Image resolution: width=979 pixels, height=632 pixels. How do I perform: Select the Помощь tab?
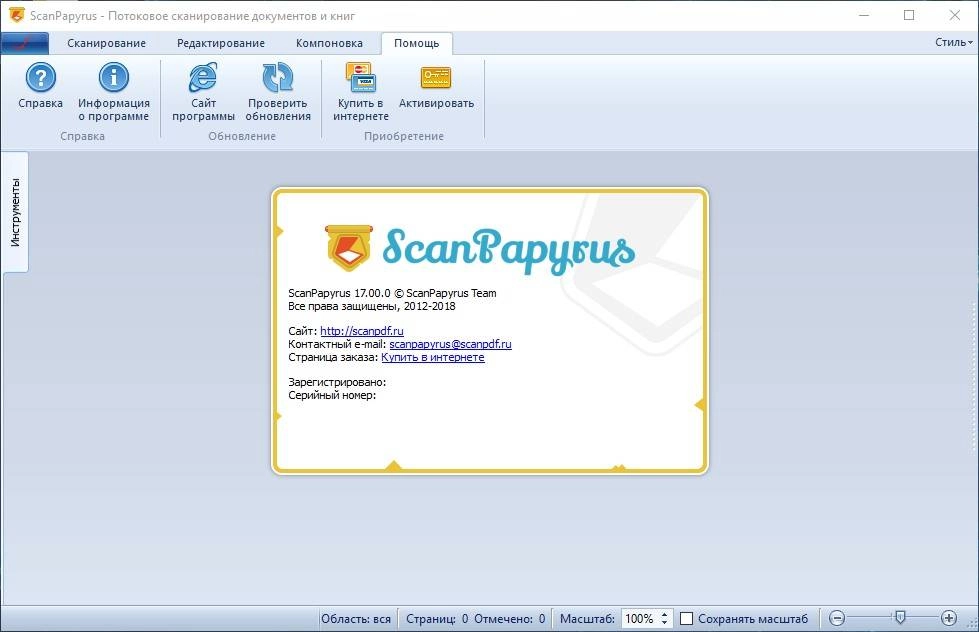point(416,43)
